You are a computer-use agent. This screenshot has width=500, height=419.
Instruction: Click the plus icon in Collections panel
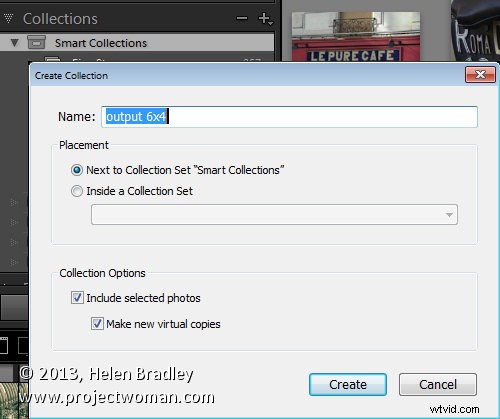coord(265,19)
